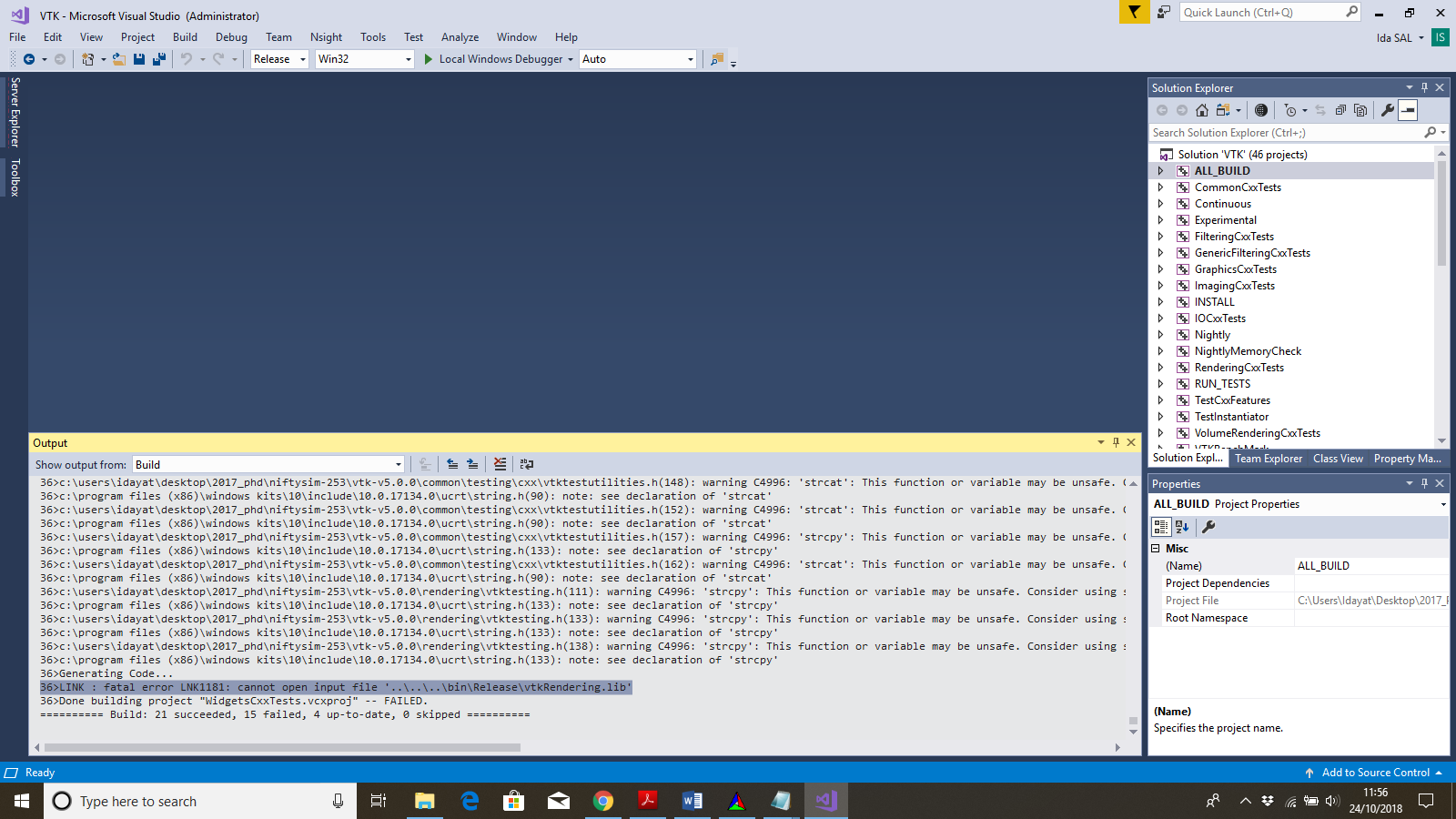Open the Nsight menu
1456x819 pixels.
[x=326, y=37]
